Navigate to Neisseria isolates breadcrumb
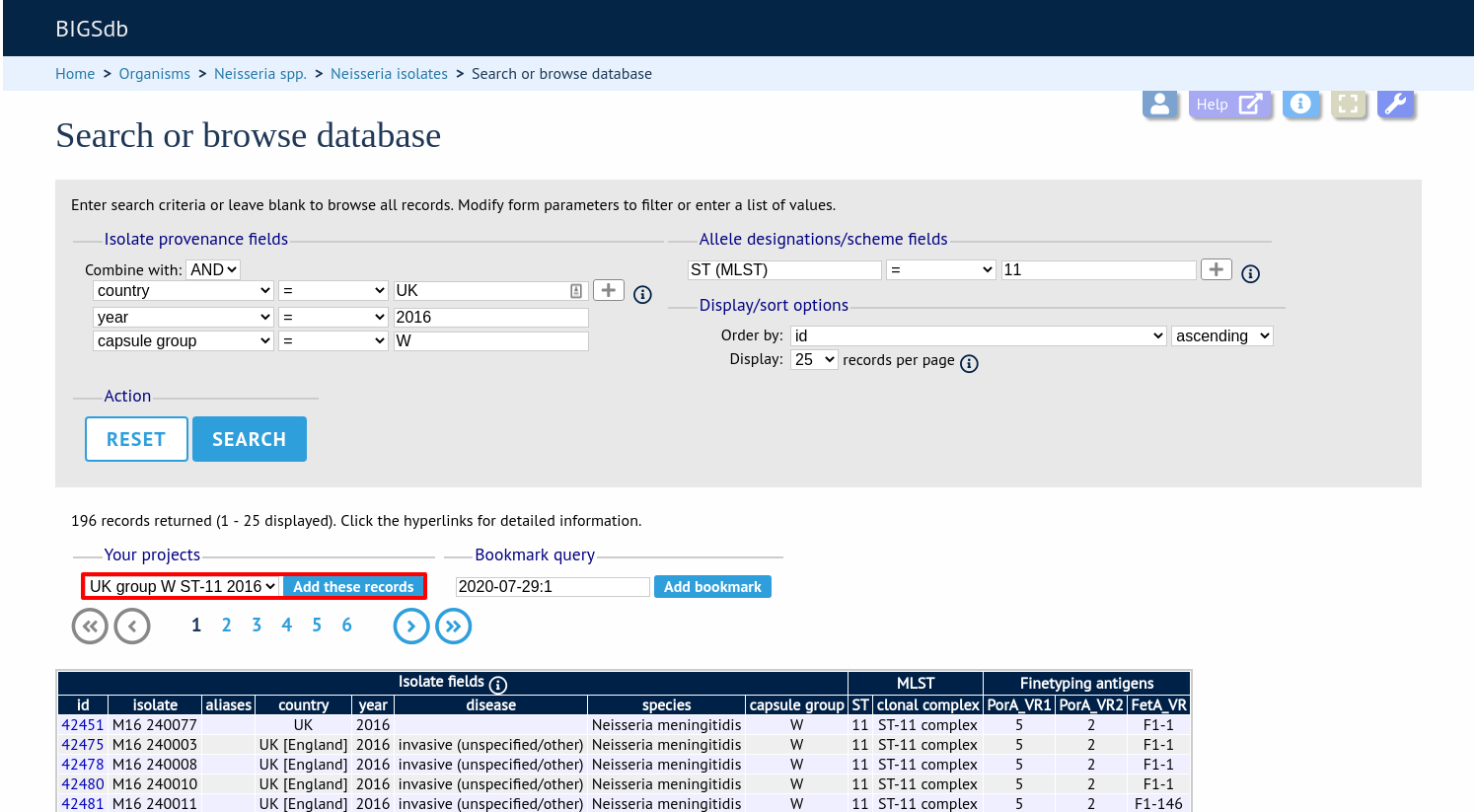The image size is (1477, 812). pos(389,74)
